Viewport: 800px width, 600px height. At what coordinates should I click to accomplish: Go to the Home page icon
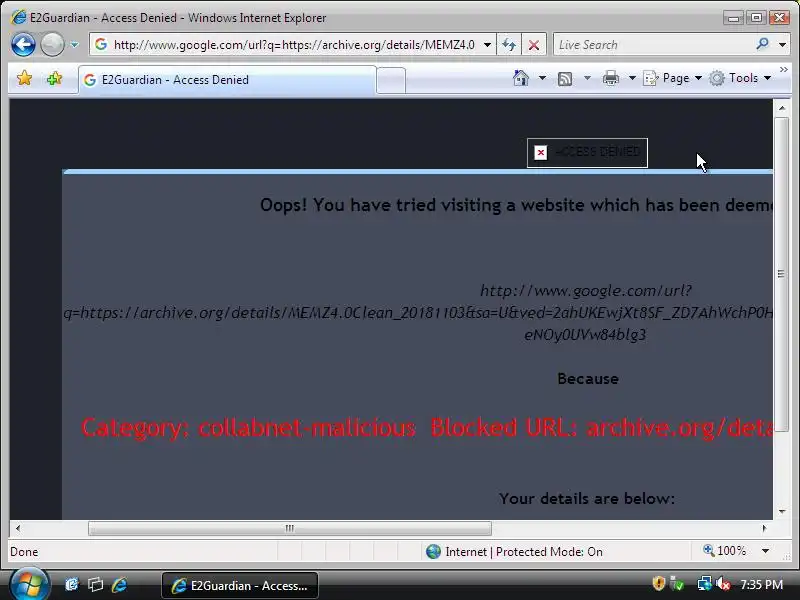pyautogui.click(x=520, y=78)
